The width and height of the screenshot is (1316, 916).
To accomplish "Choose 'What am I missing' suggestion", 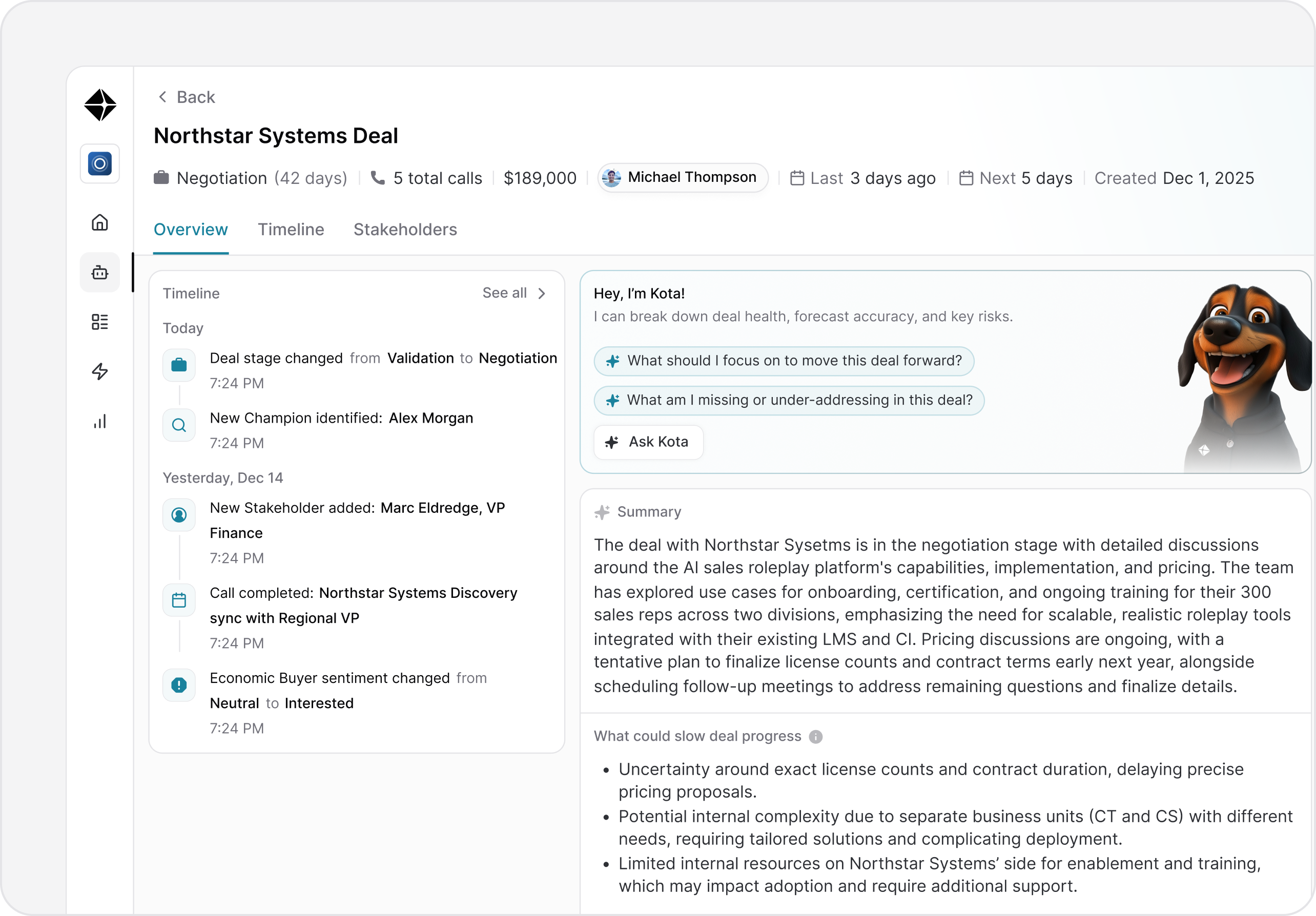I will point(789,401).
